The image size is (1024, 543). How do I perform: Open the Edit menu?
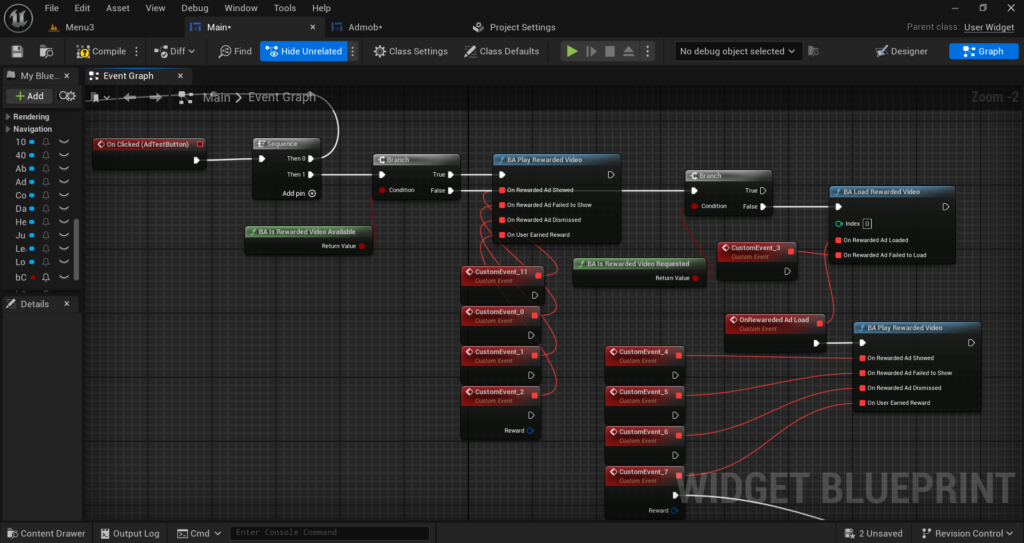82,8
